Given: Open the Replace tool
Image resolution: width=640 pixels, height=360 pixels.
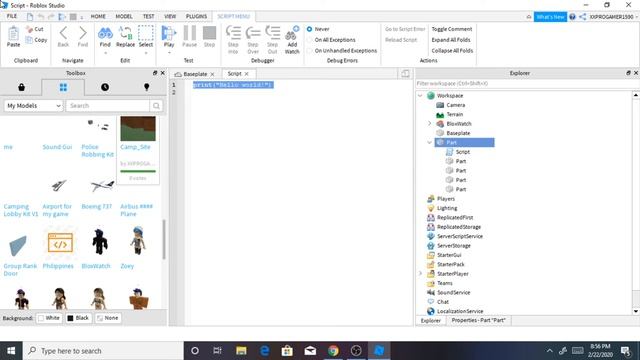Looking at the screenshot, I should [125, 36].
